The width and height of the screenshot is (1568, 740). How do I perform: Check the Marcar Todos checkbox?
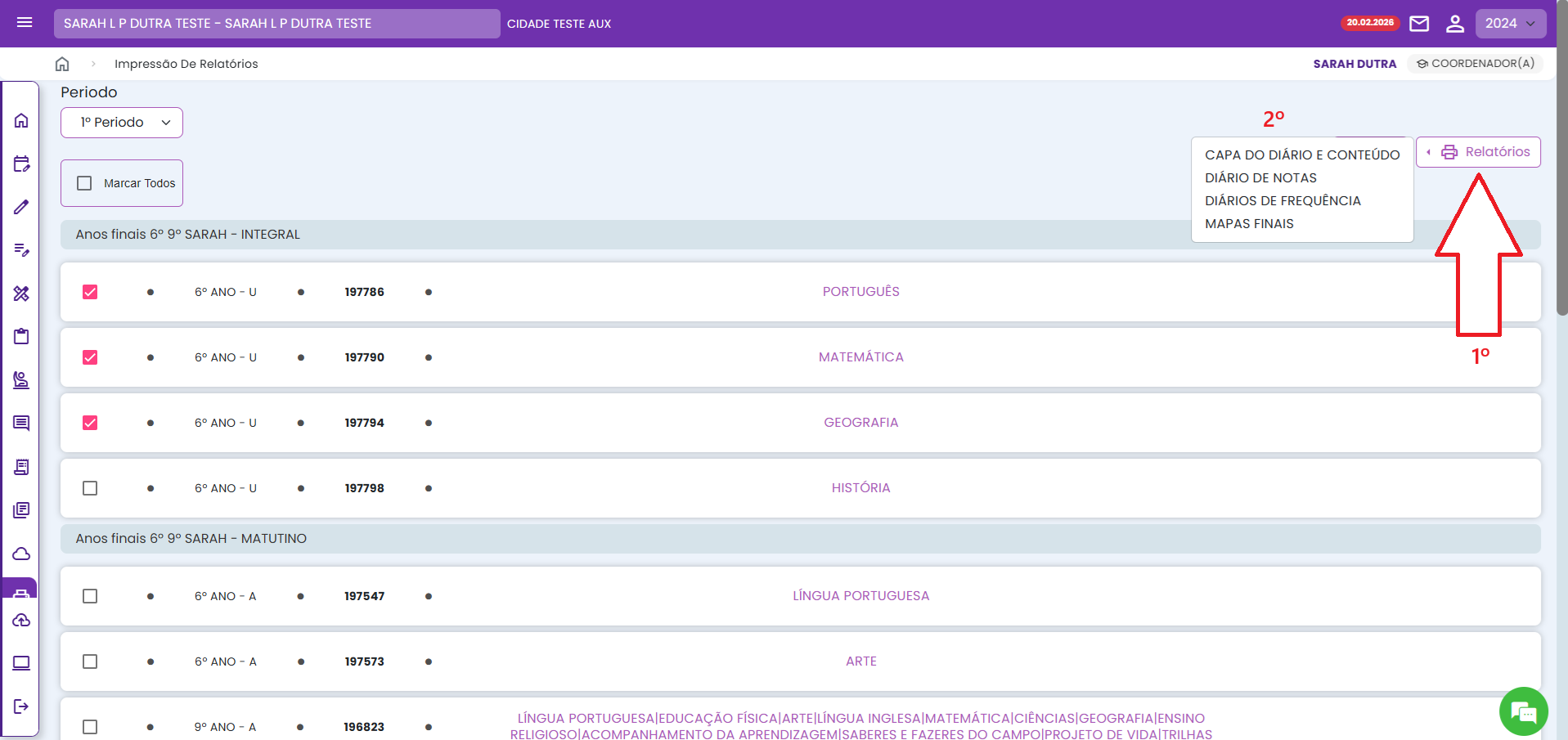[84, 183]
